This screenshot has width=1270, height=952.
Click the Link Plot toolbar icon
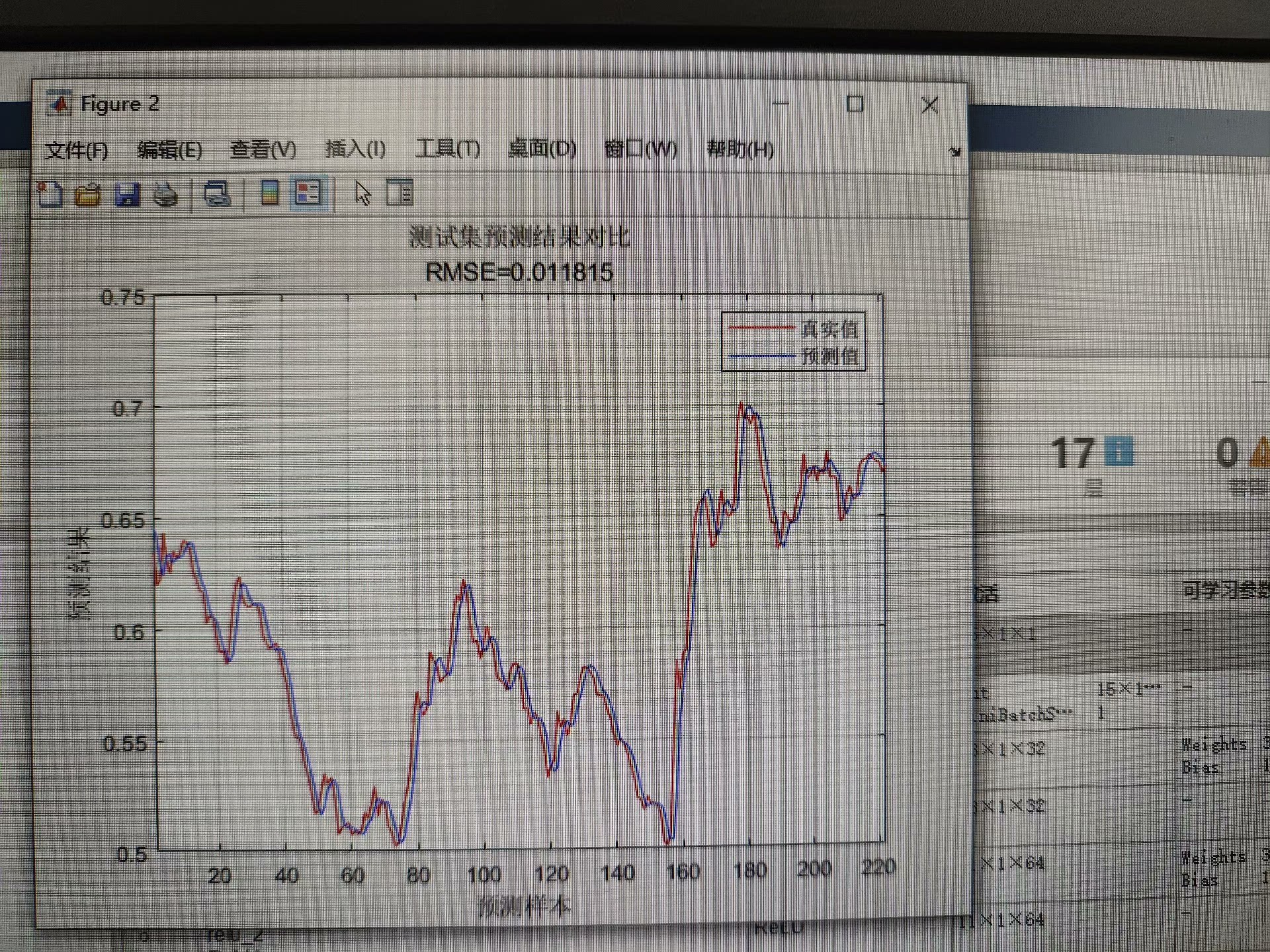217,194
